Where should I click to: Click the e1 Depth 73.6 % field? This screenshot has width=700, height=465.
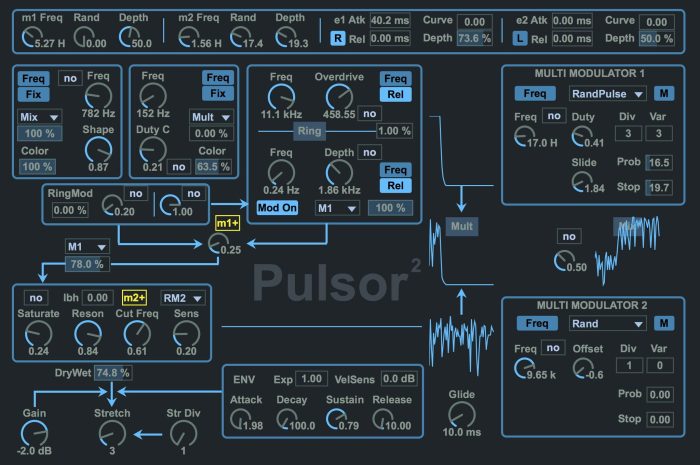[x=474, y=38]
